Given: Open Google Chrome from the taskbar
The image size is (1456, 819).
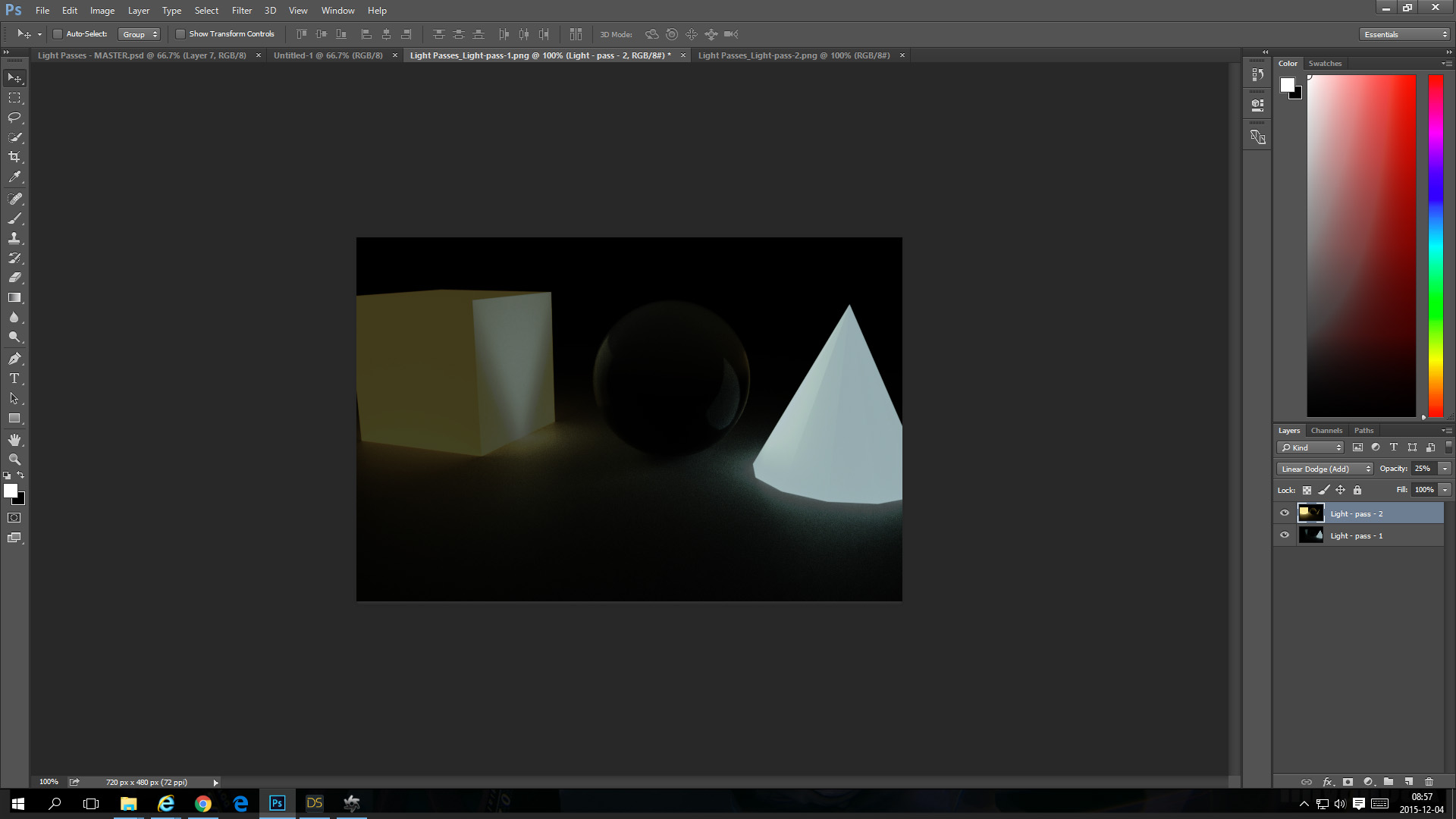Looking at the screenshot, I should pyautogui.click(x=202, y=804).
